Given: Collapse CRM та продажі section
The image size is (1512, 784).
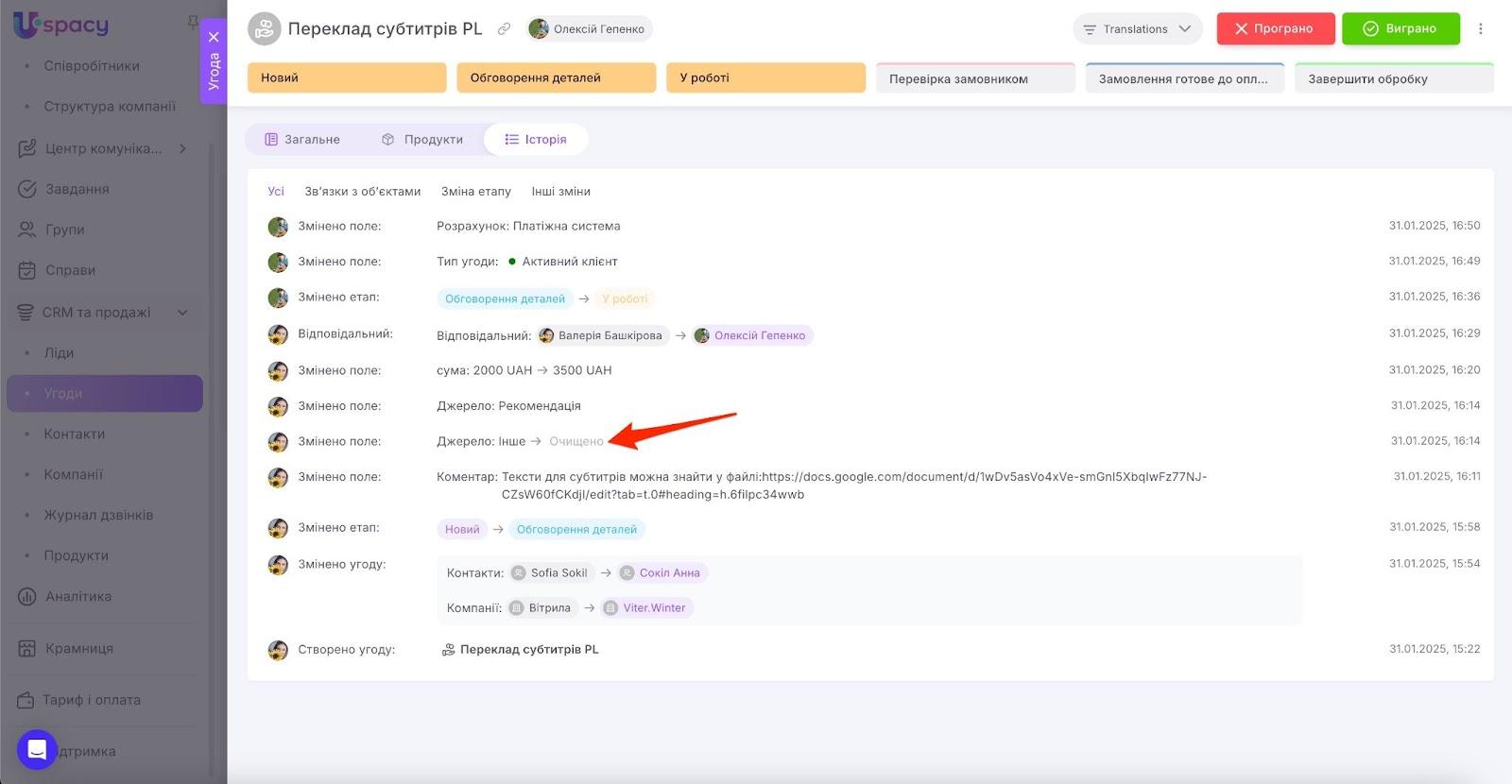Looking at the screenshot, I should click(182, 313).
